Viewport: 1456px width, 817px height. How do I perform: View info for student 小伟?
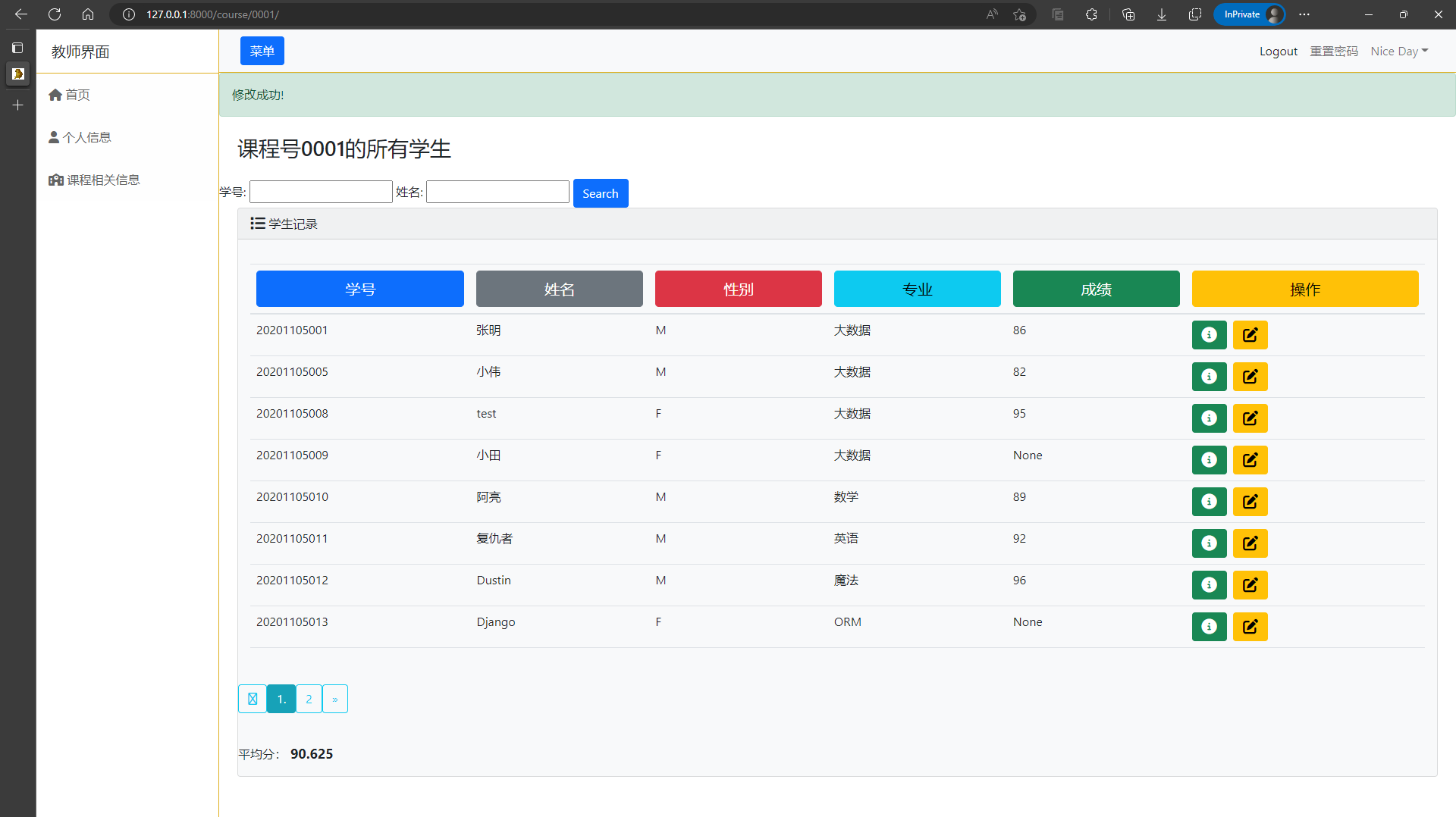1209,377
